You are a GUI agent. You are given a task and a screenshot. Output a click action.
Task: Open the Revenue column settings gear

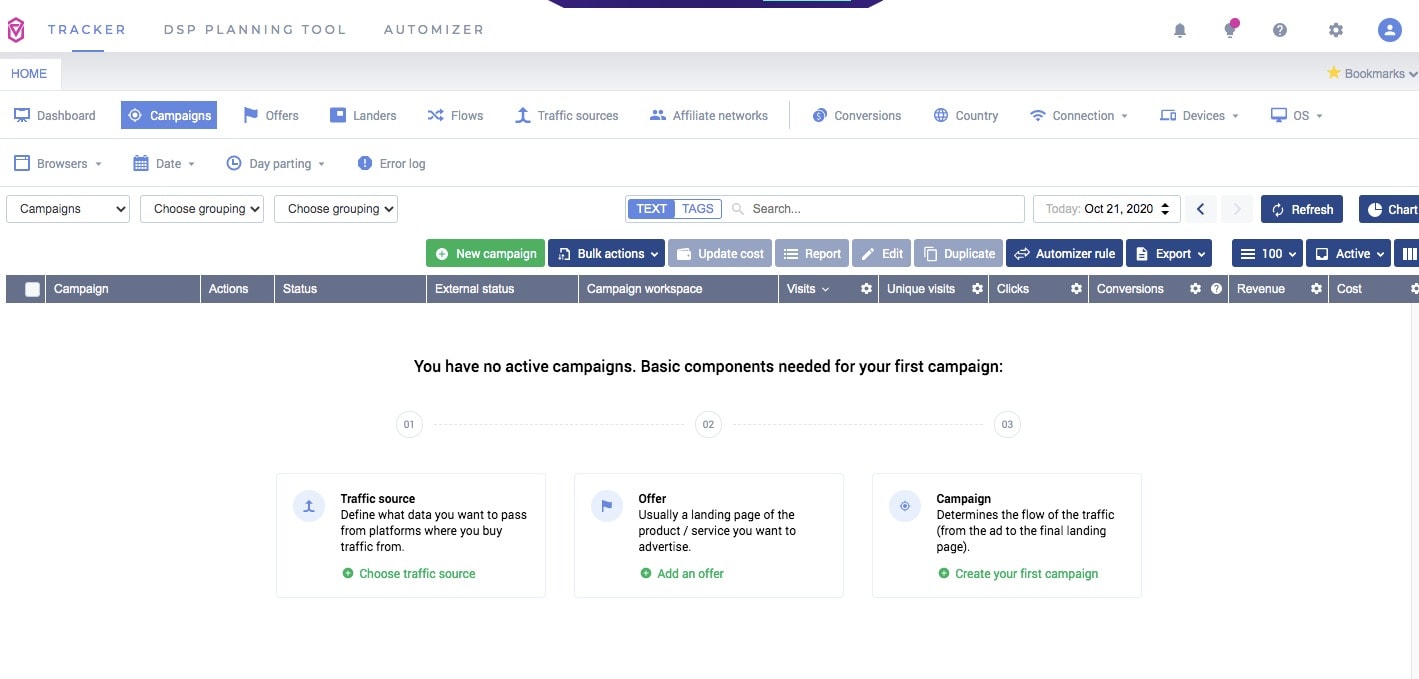click(1317, 289)
